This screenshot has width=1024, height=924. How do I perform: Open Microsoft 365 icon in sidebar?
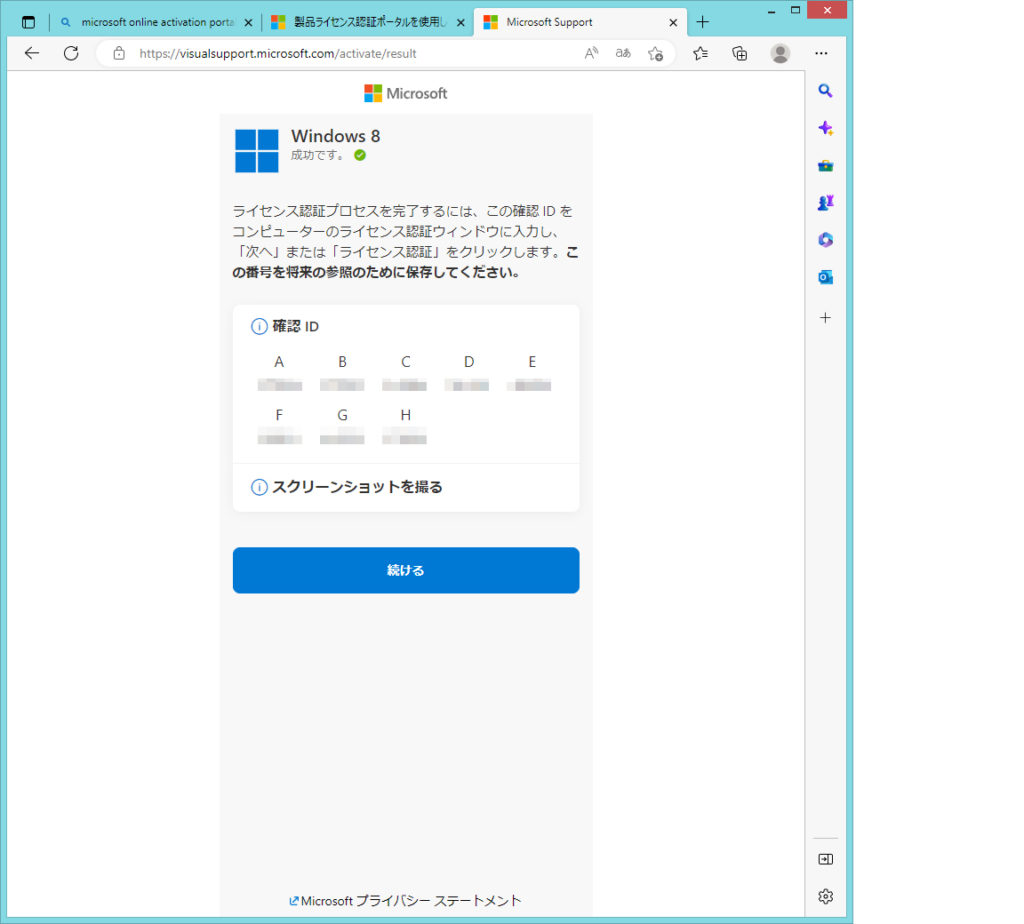825,240
